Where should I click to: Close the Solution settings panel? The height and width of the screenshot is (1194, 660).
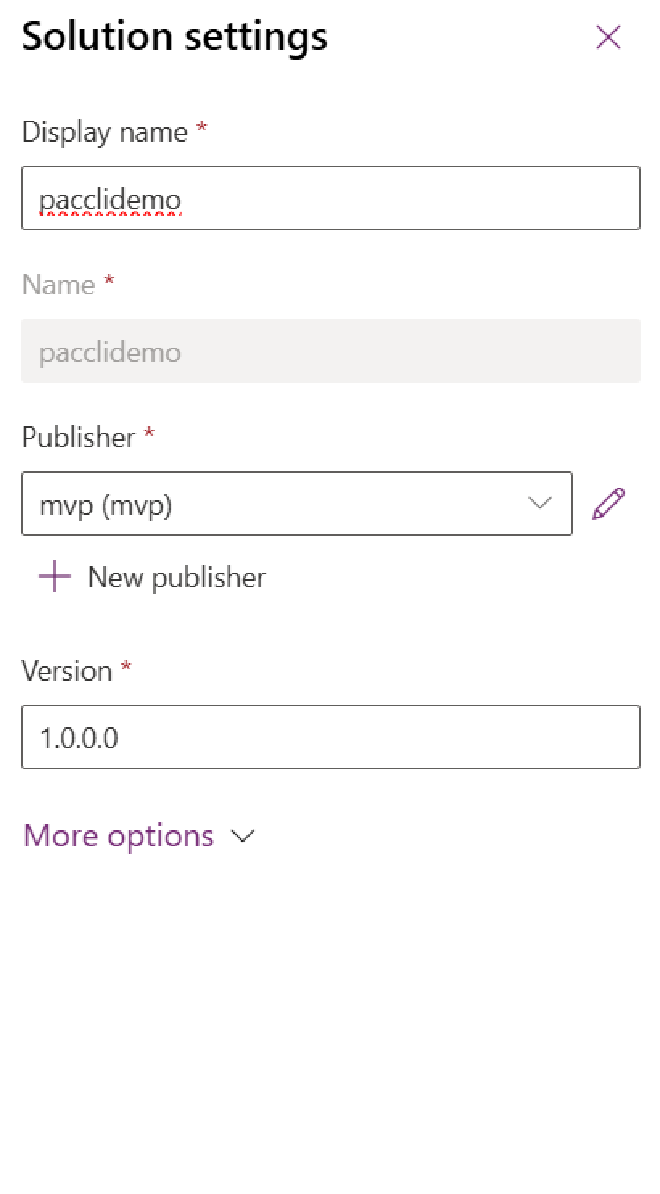[608, 38]
